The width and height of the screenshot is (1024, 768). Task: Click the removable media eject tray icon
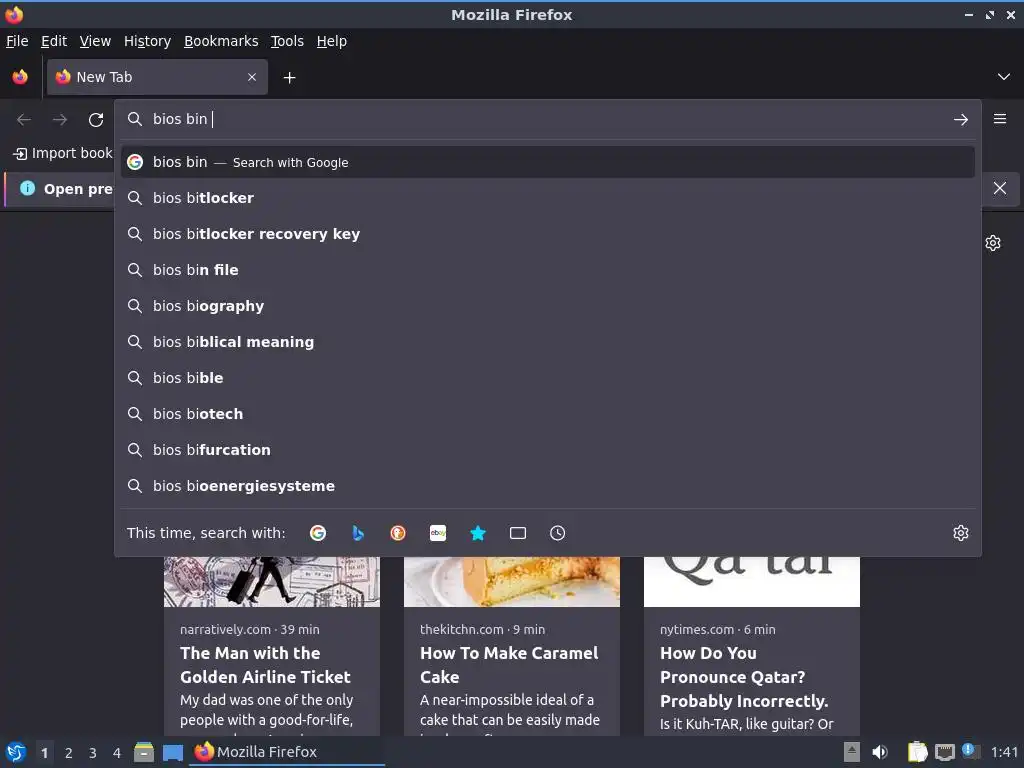pos(851,752)
